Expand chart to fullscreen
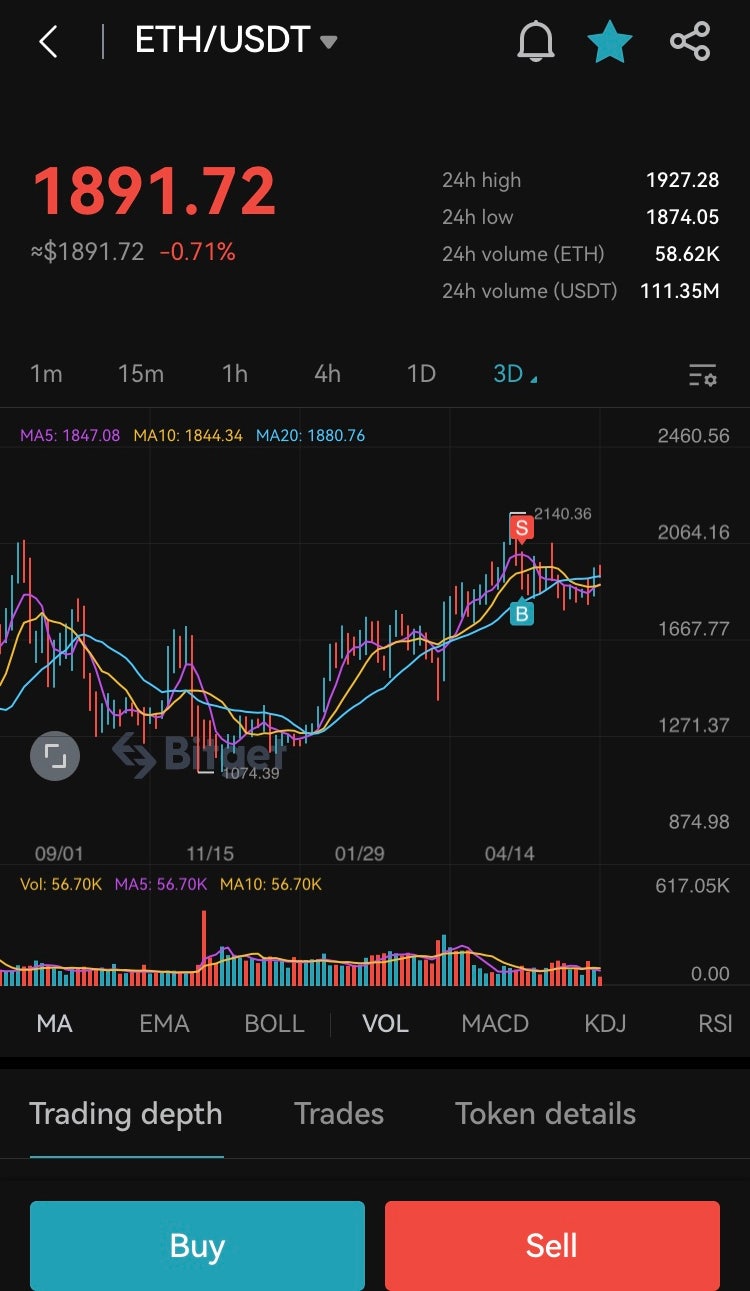Screen dimensions: 750x1291 pyautogui.click(x=55, y=756)
